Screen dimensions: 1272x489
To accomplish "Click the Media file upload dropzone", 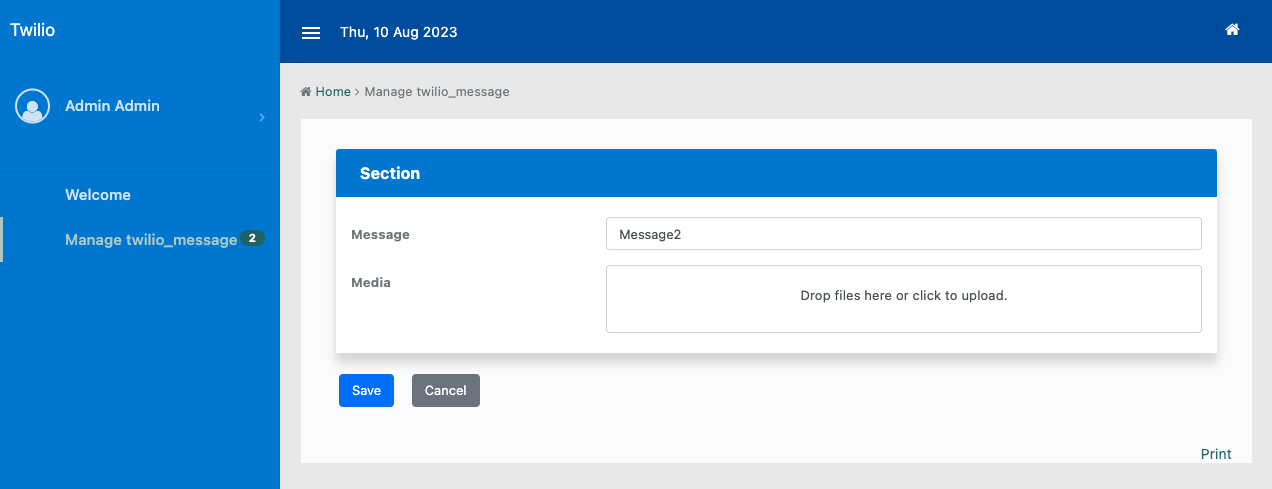I will tap(903, 297).
